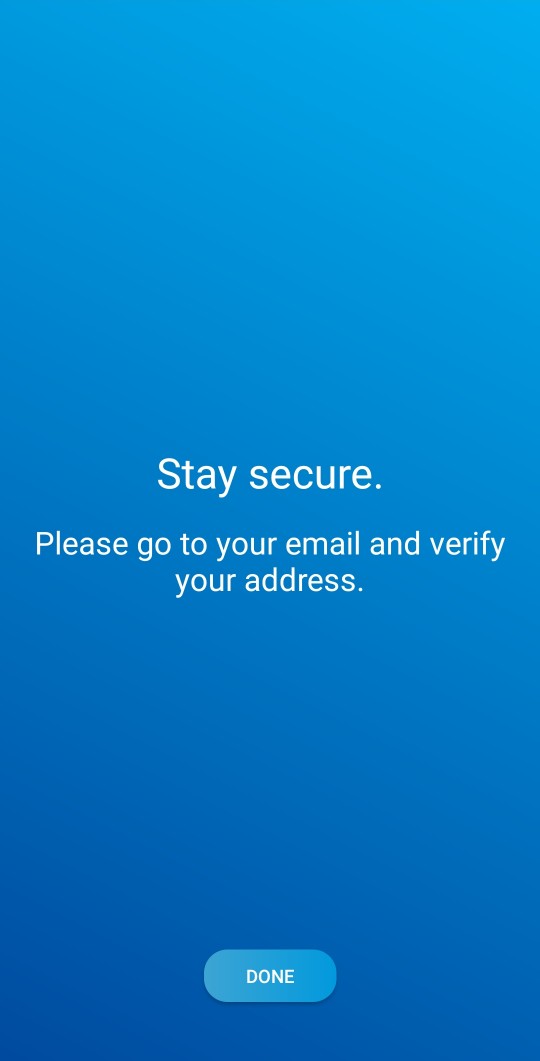This screenshot has height=1061, width=540.
Task: Close the Stay secure prompt via DONE
Action: coord(270,976)
